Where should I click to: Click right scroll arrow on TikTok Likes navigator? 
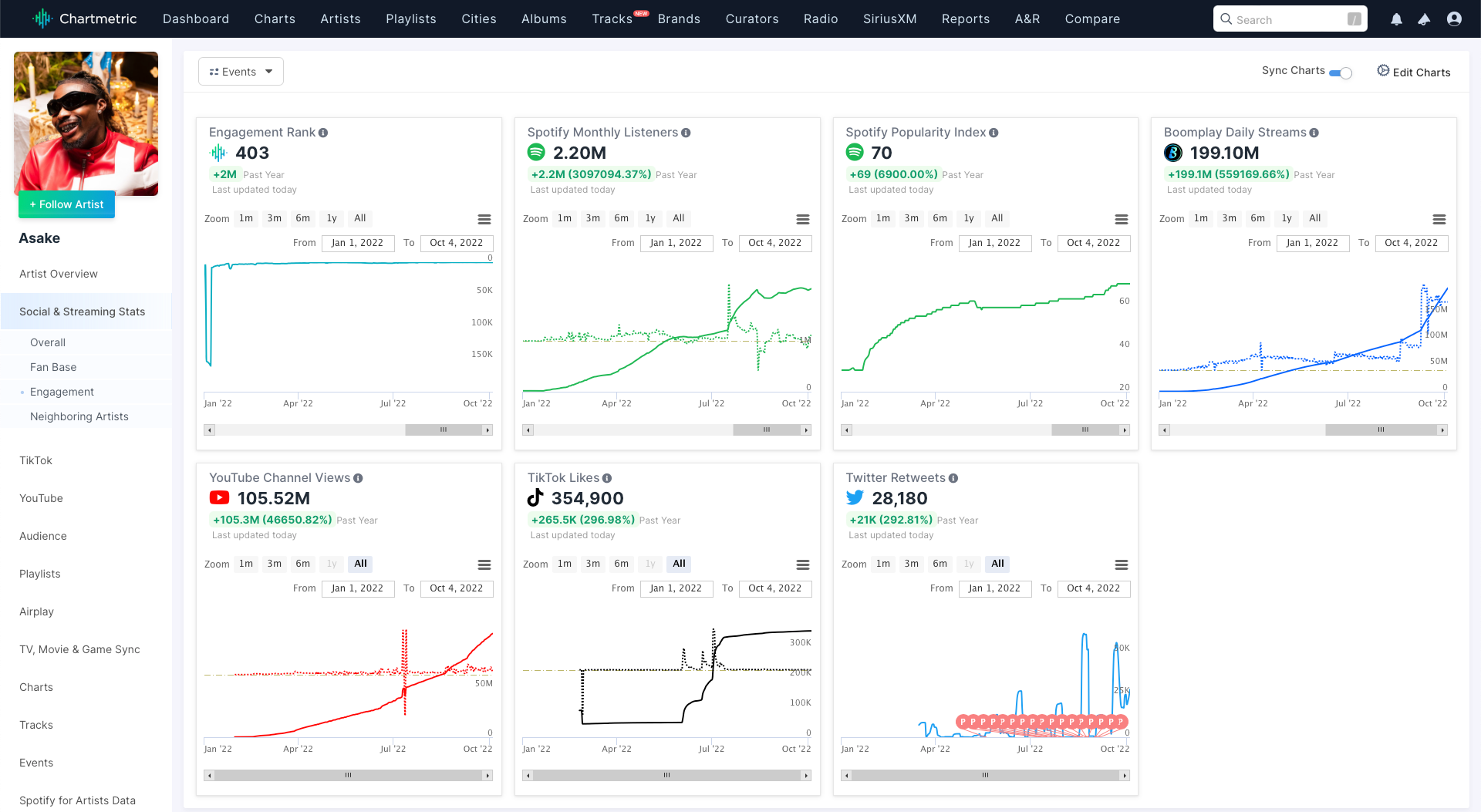[x=807, y=776]
